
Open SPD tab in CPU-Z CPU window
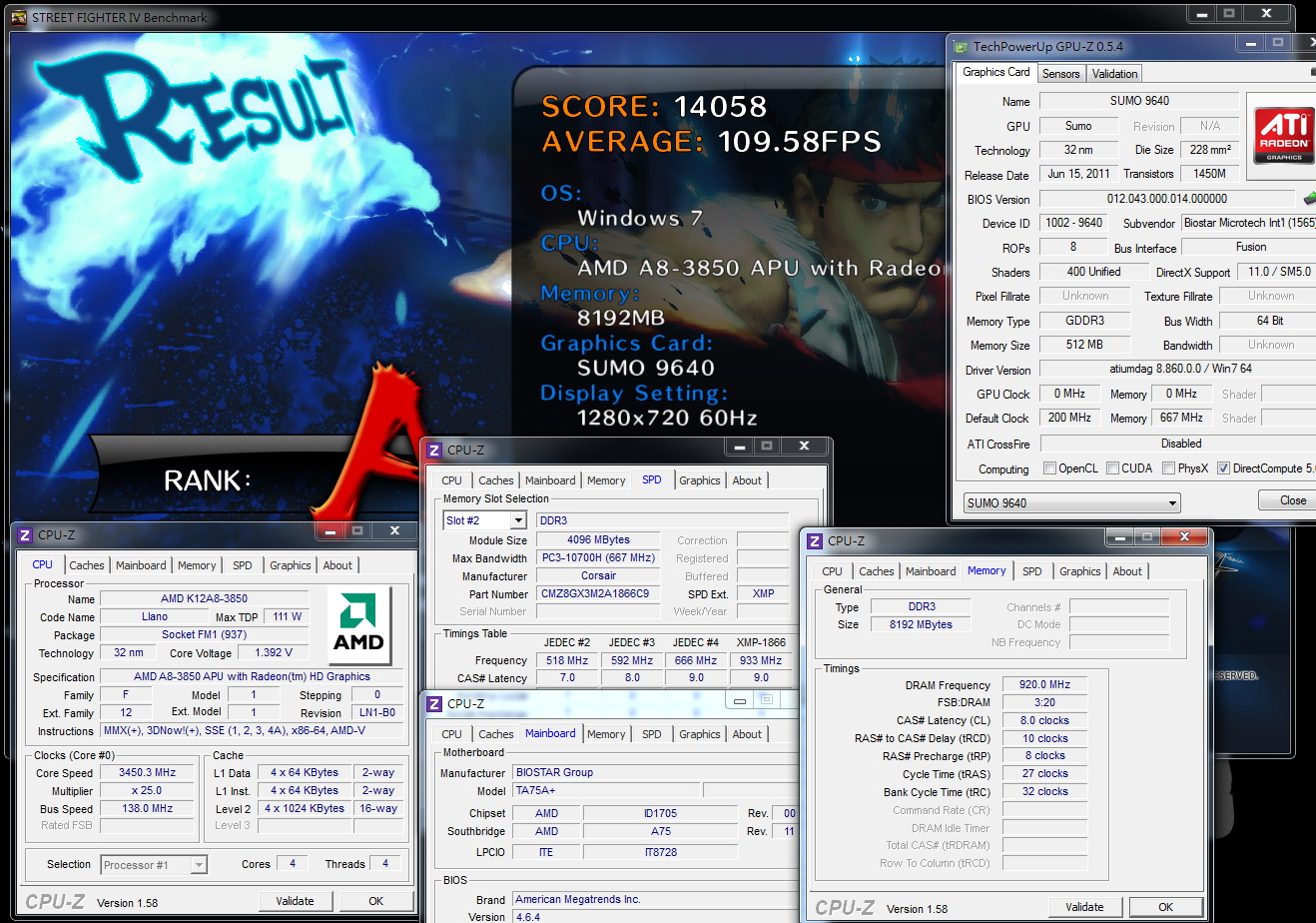(x=243, y=565)
